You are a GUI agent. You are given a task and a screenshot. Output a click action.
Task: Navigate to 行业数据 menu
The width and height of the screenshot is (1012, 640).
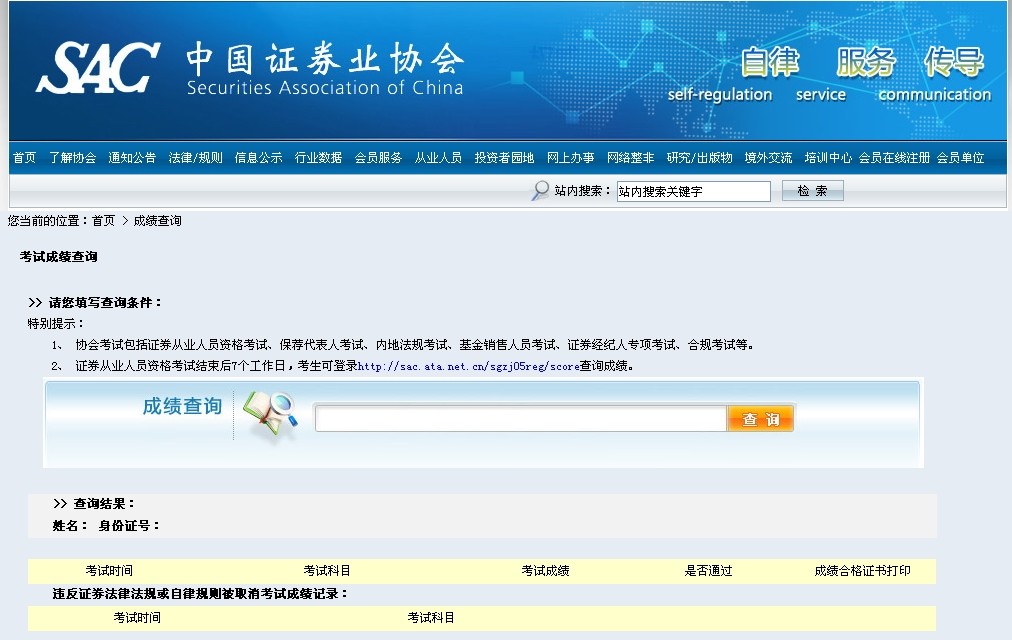[x=318, y=158]
